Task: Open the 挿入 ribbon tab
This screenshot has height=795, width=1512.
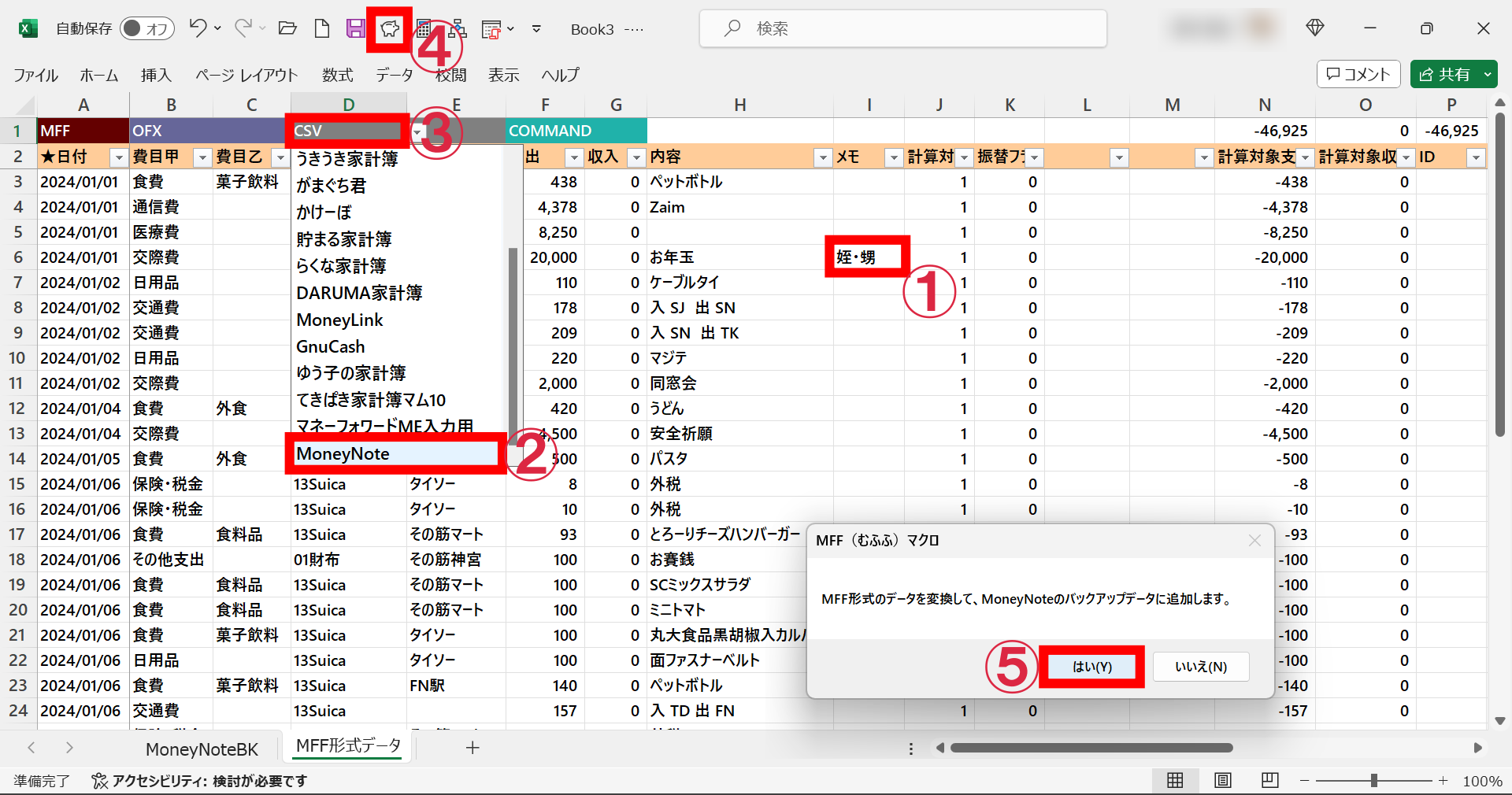Action: (156, 75)
